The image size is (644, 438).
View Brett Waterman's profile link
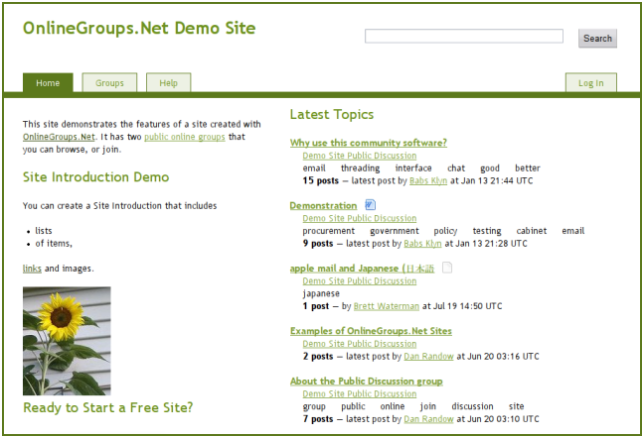click(378, 306)
